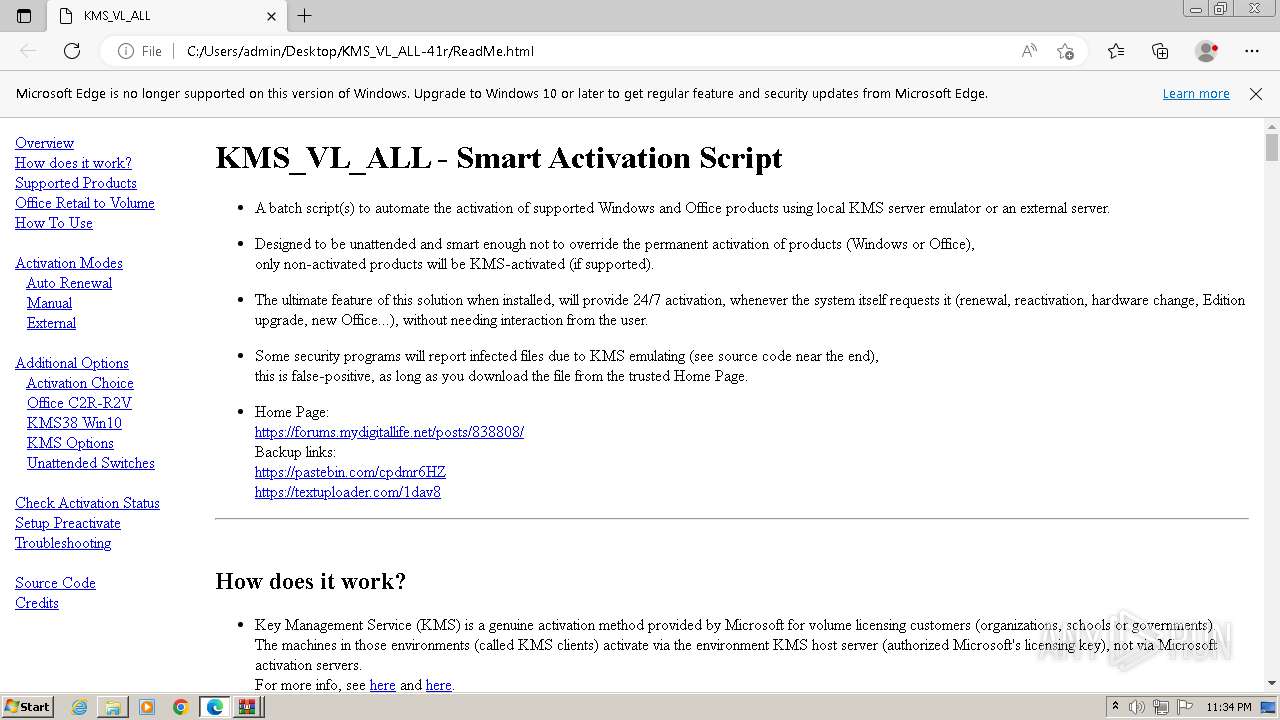Screen dimensions: 1280x720
Task: Open KMS Options link
Action: tap(70, 443)
